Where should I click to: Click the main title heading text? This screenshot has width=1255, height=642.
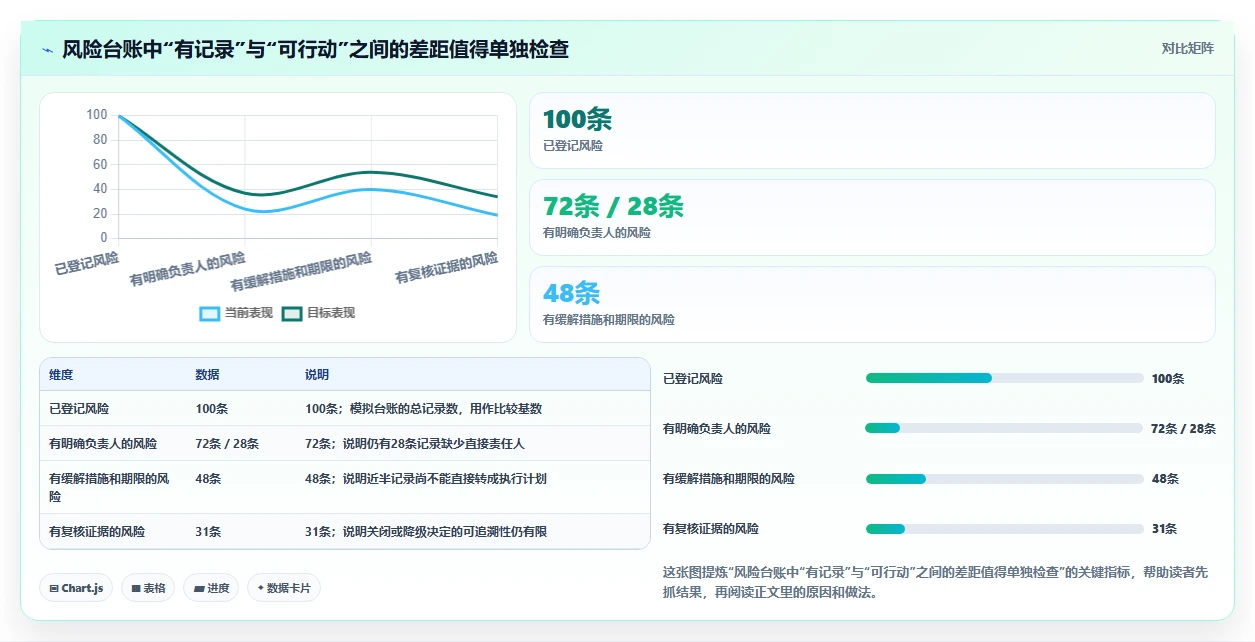pyautogui.click(x=315, y=49)
